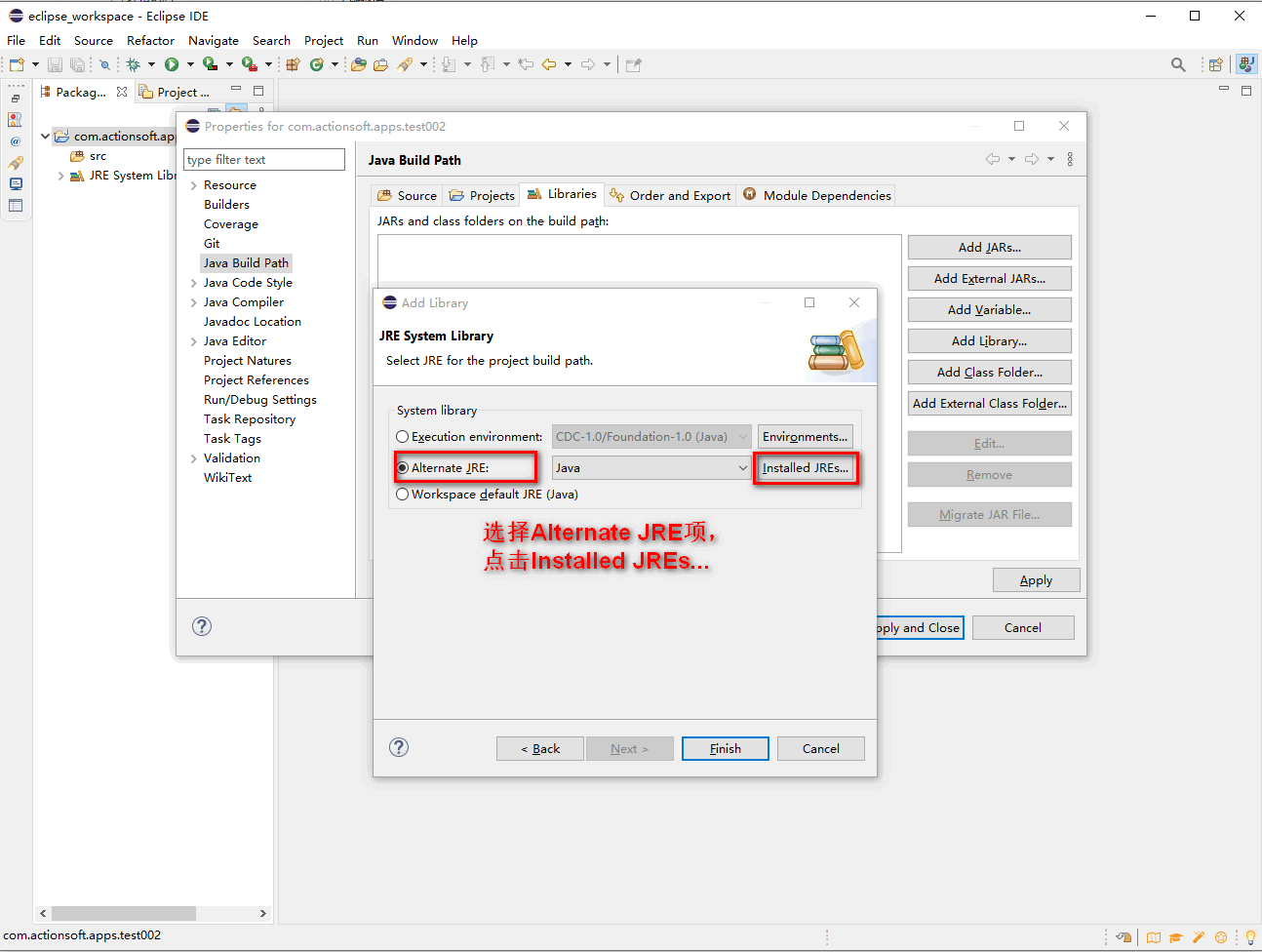
Task: Click the Save All toolbar icon
Action: click(78, 64)
